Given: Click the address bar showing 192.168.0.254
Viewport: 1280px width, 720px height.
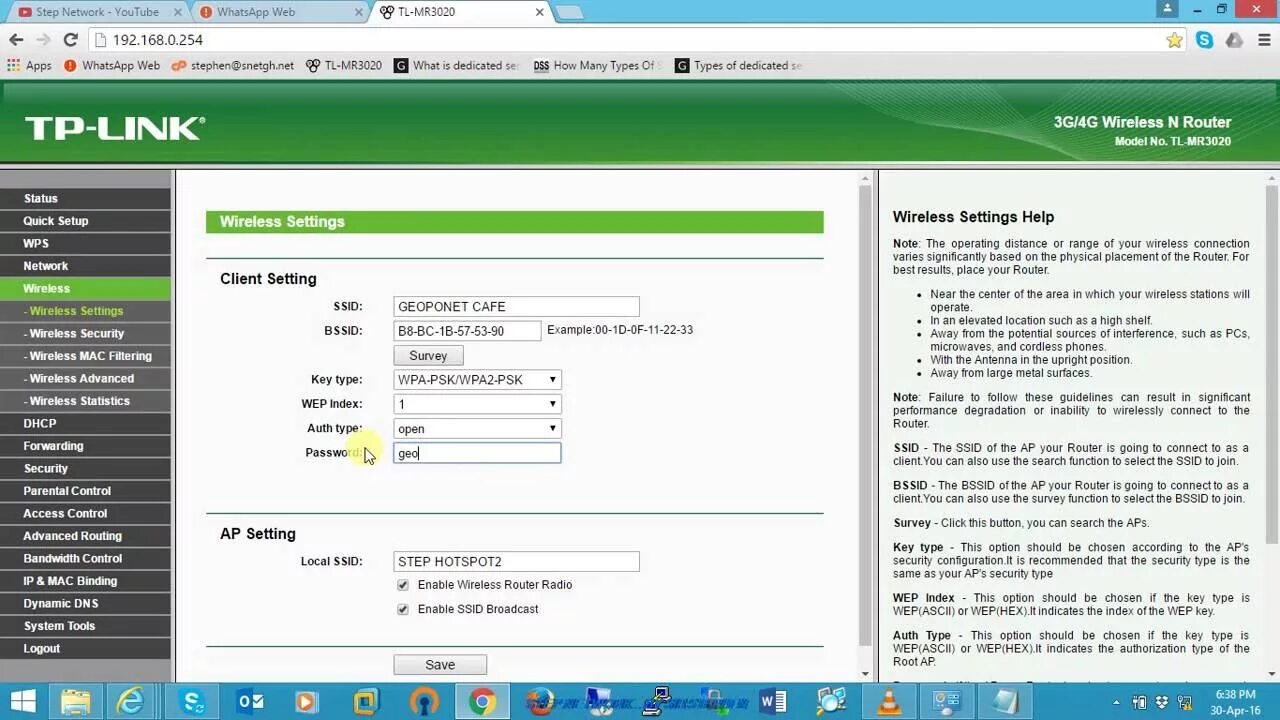Looking at the screenshot, I should pos(630,40).
